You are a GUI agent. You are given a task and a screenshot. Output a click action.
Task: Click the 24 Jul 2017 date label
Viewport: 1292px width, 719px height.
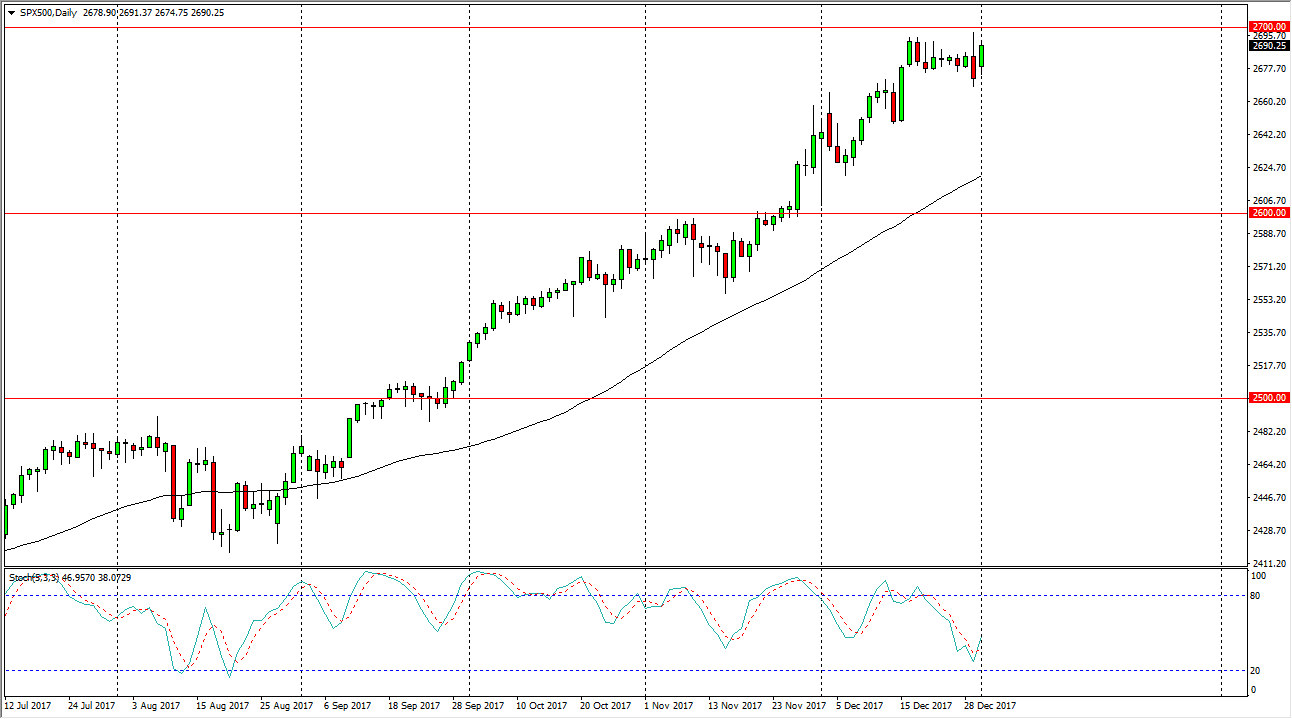click(93, 706)
